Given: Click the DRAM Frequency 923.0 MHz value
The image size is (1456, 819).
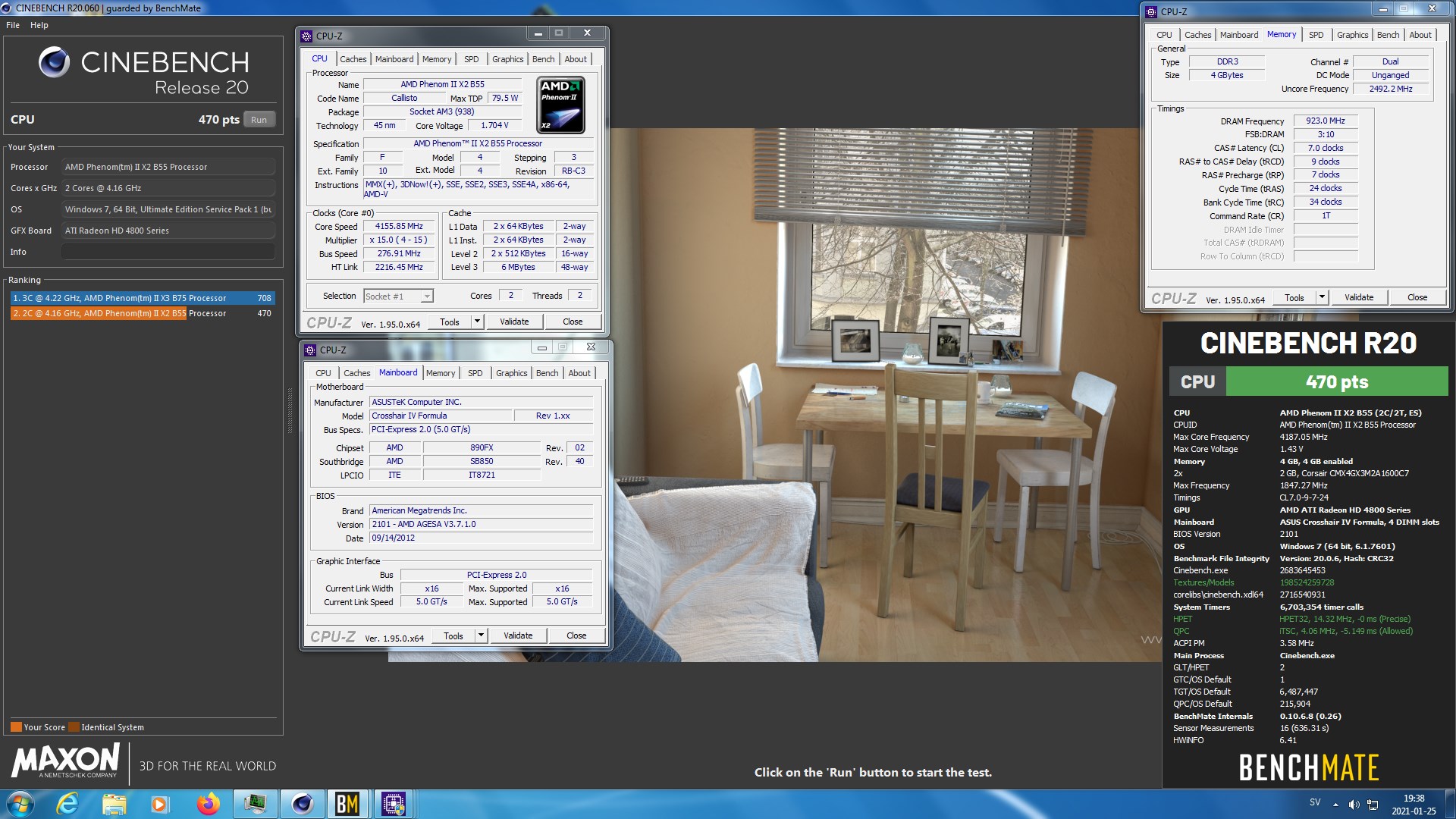Looking at the screenshot, I should coord(1325,121).
